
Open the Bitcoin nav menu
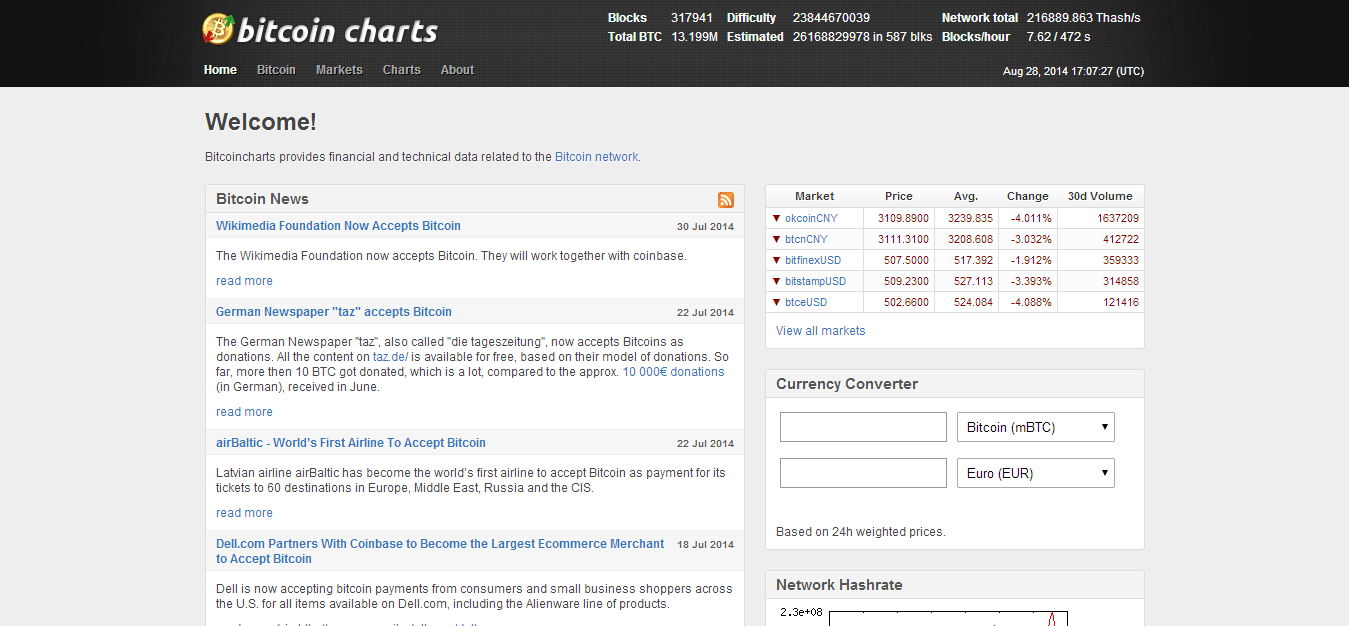pyautogui.click(x=276, y=70)
